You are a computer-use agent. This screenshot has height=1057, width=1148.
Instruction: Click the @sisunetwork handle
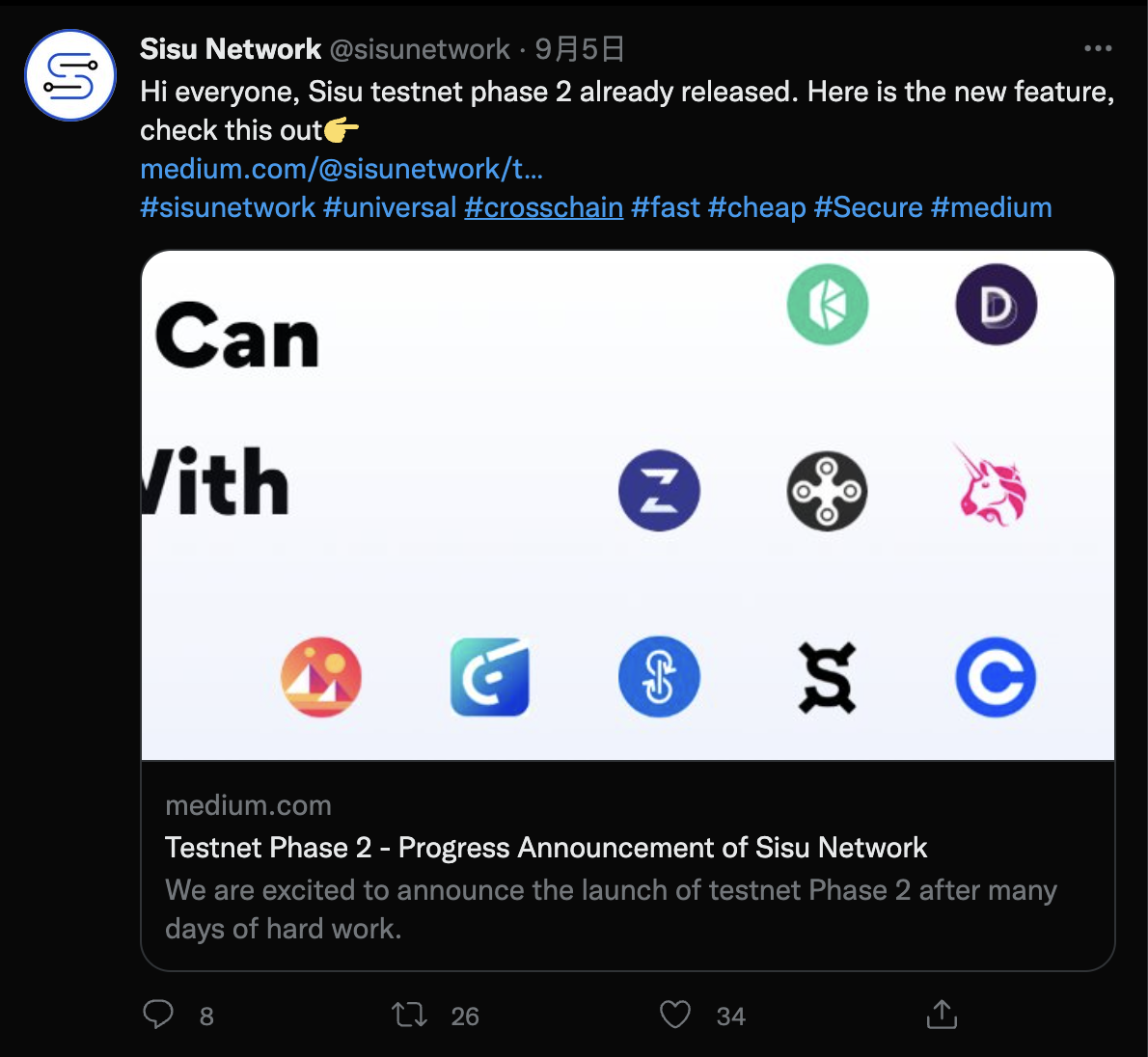click(x=420, y=48)
